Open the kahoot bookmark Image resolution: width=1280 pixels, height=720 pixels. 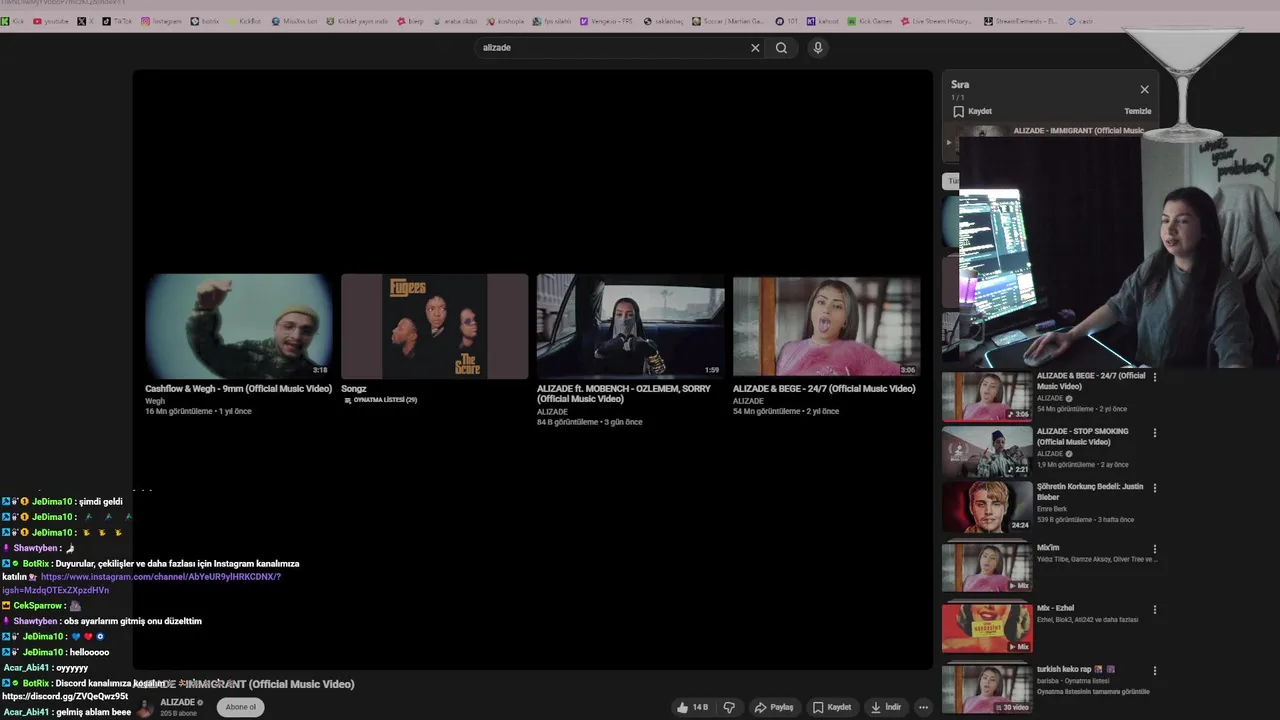pos(824,21)
